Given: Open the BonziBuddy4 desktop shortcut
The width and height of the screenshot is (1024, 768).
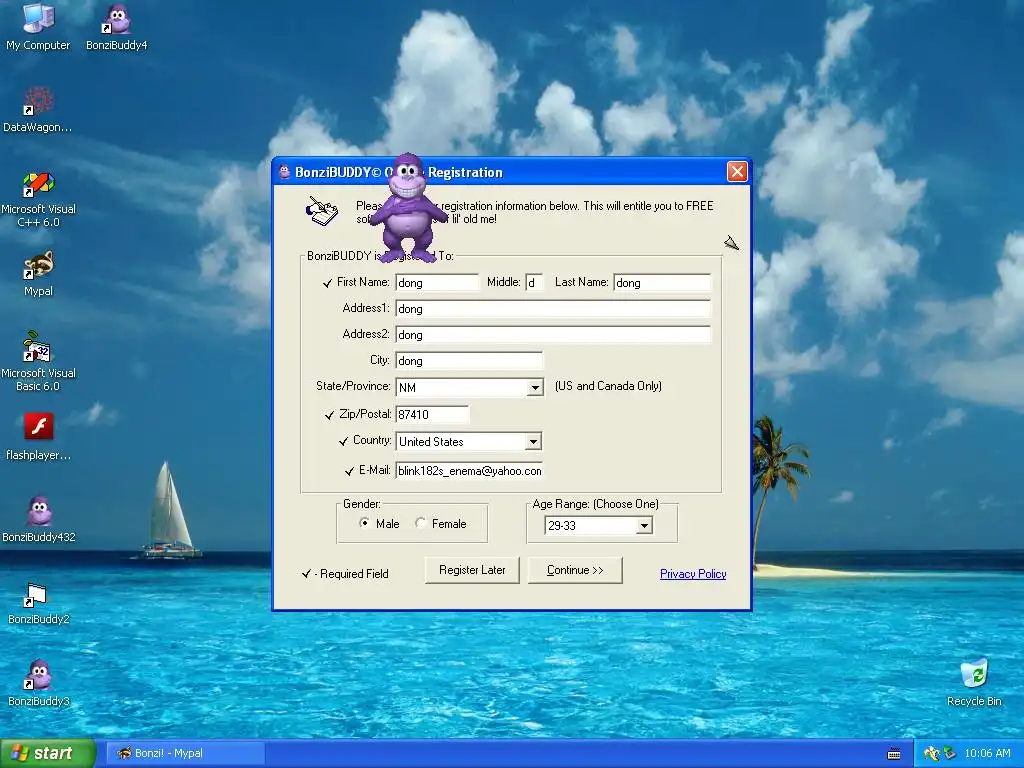Looking at the screenshot, I should point(117,26).
